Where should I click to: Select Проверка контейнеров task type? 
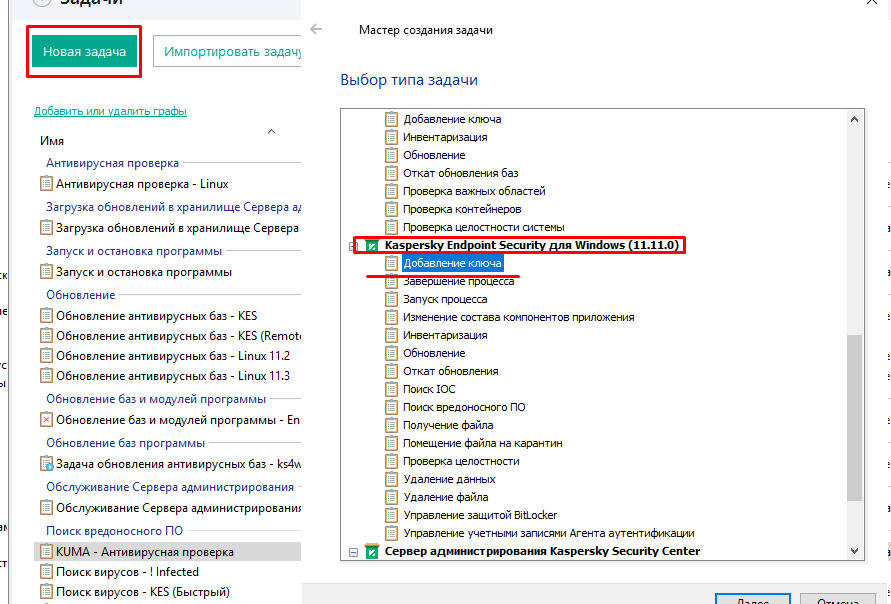pyautogui.click(x=462, y=209)
